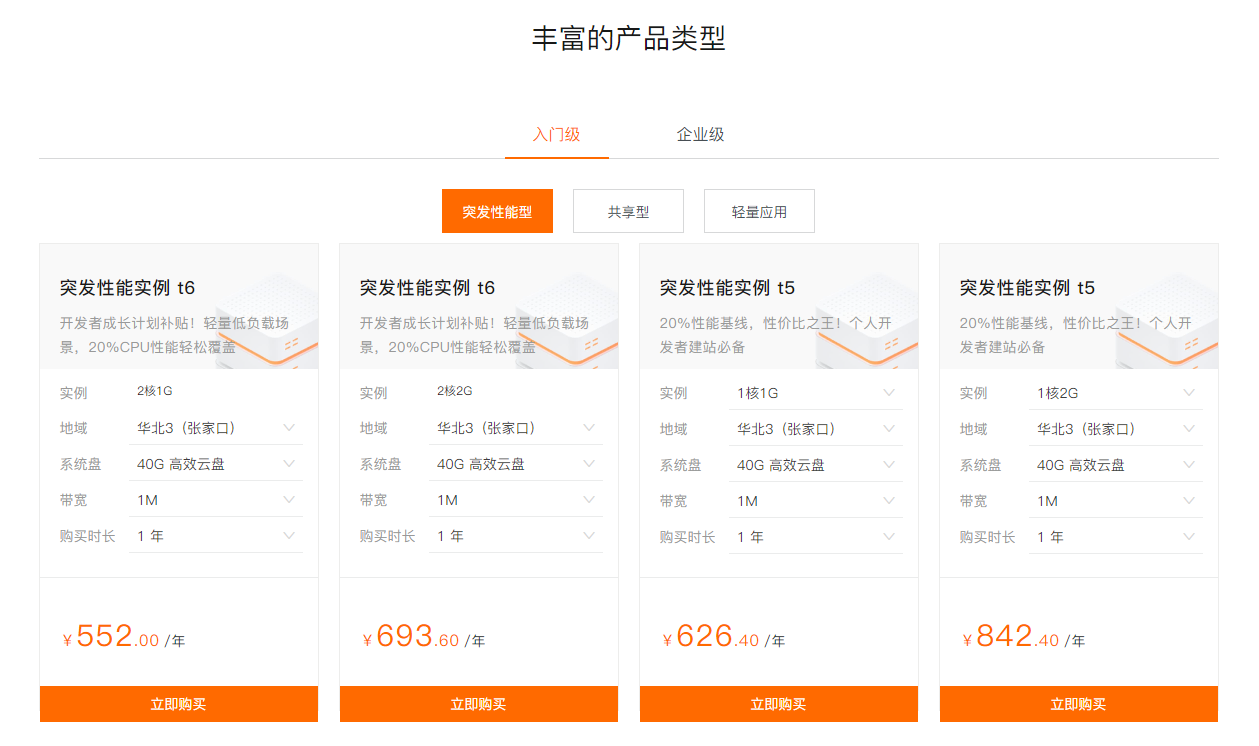Click the 2核2G instance value
Screen dimensions: 1259x746
pyautogui.click(x=455, y=391)
